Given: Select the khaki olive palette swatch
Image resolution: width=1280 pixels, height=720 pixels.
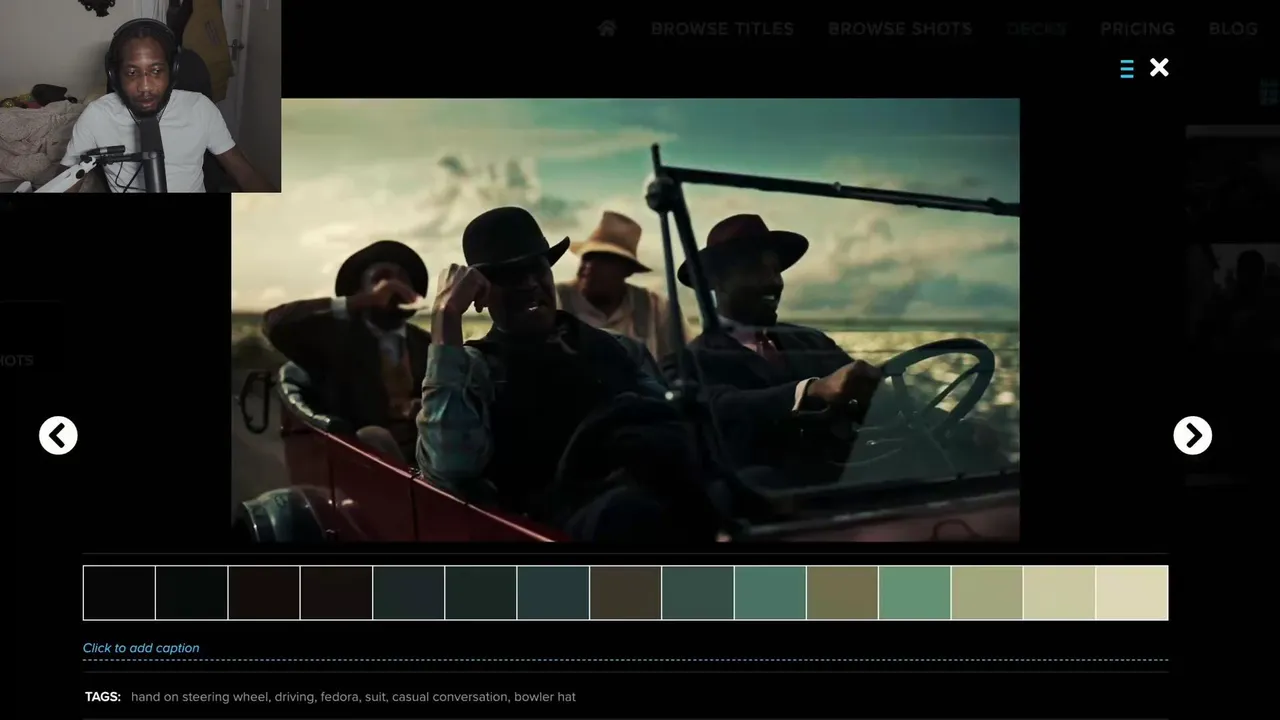Looking at the screenshot, I should coord(843,593).
